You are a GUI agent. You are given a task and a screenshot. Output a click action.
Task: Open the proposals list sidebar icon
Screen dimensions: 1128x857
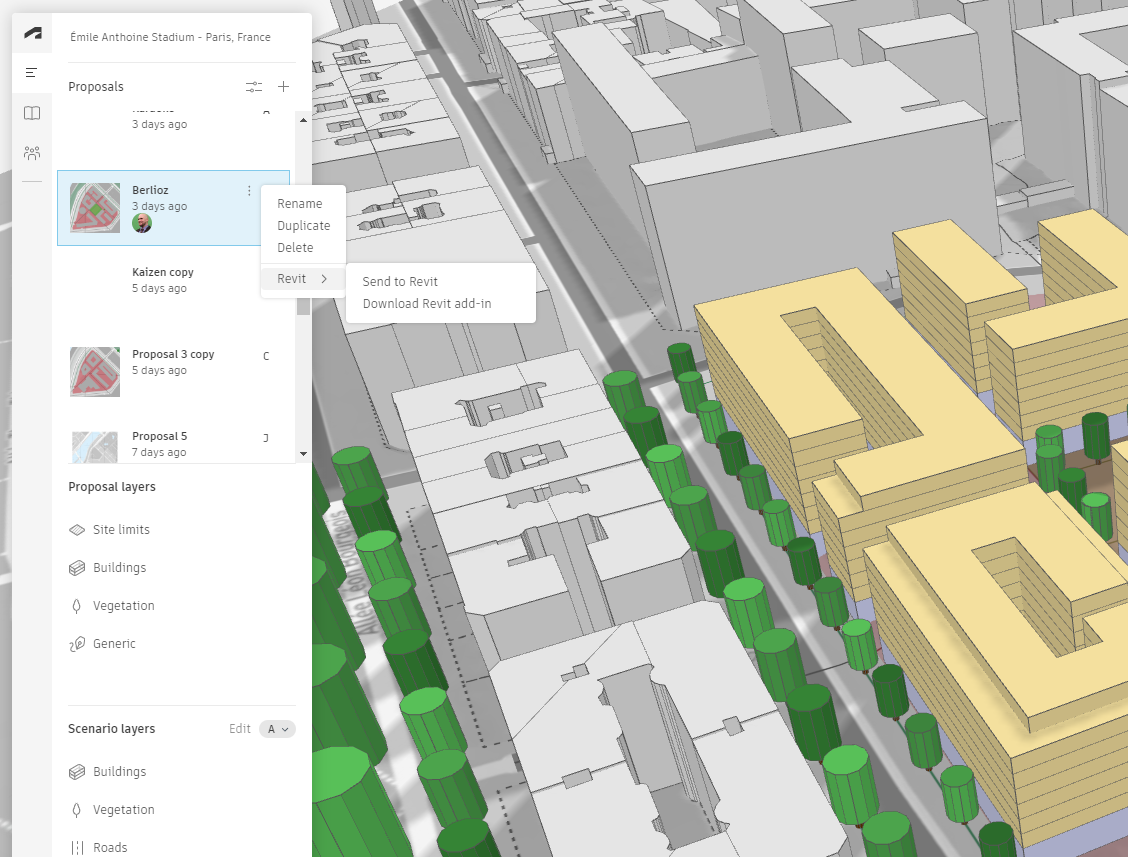click(32, 73)
